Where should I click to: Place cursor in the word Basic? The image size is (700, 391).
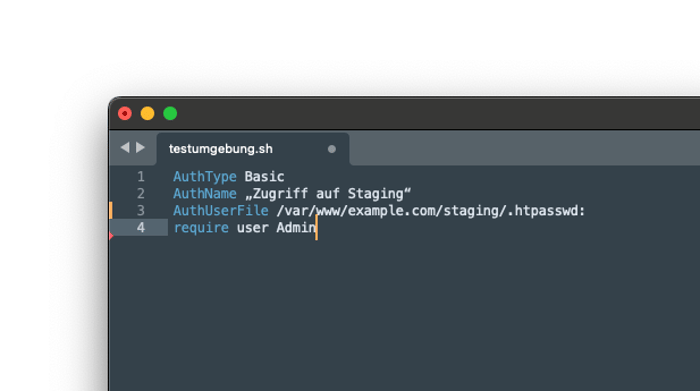[x=264, y=177]
